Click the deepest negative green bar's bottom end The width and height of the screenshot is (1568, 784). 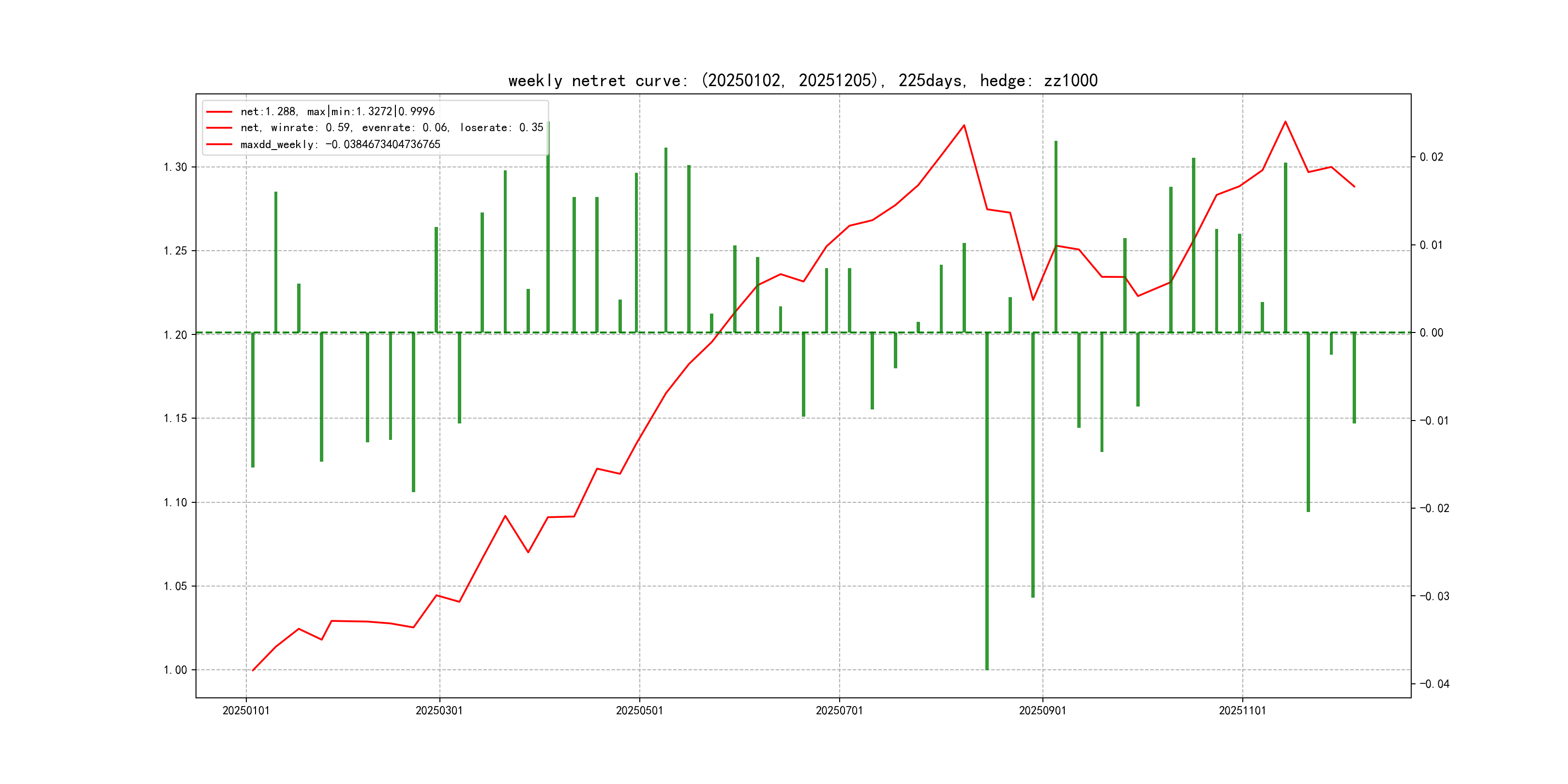pos(987,668)
